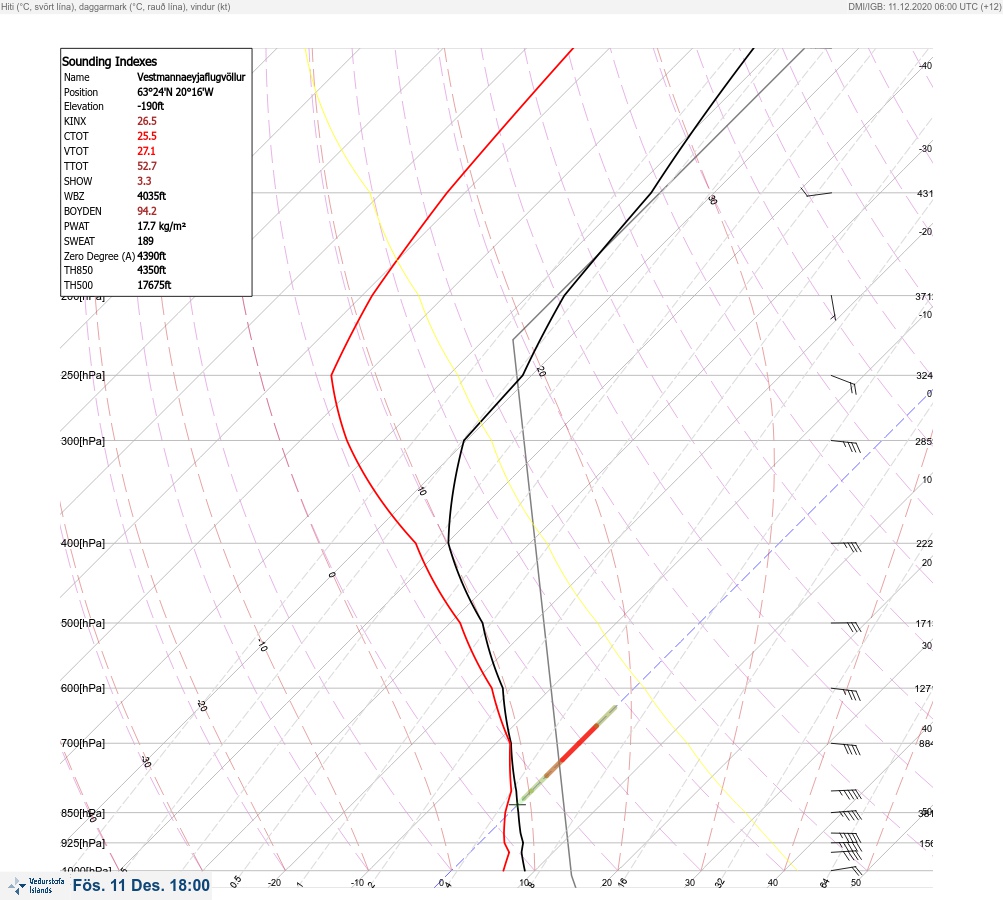Click the Zero Degree (A) label

click(x=99, y=256)
